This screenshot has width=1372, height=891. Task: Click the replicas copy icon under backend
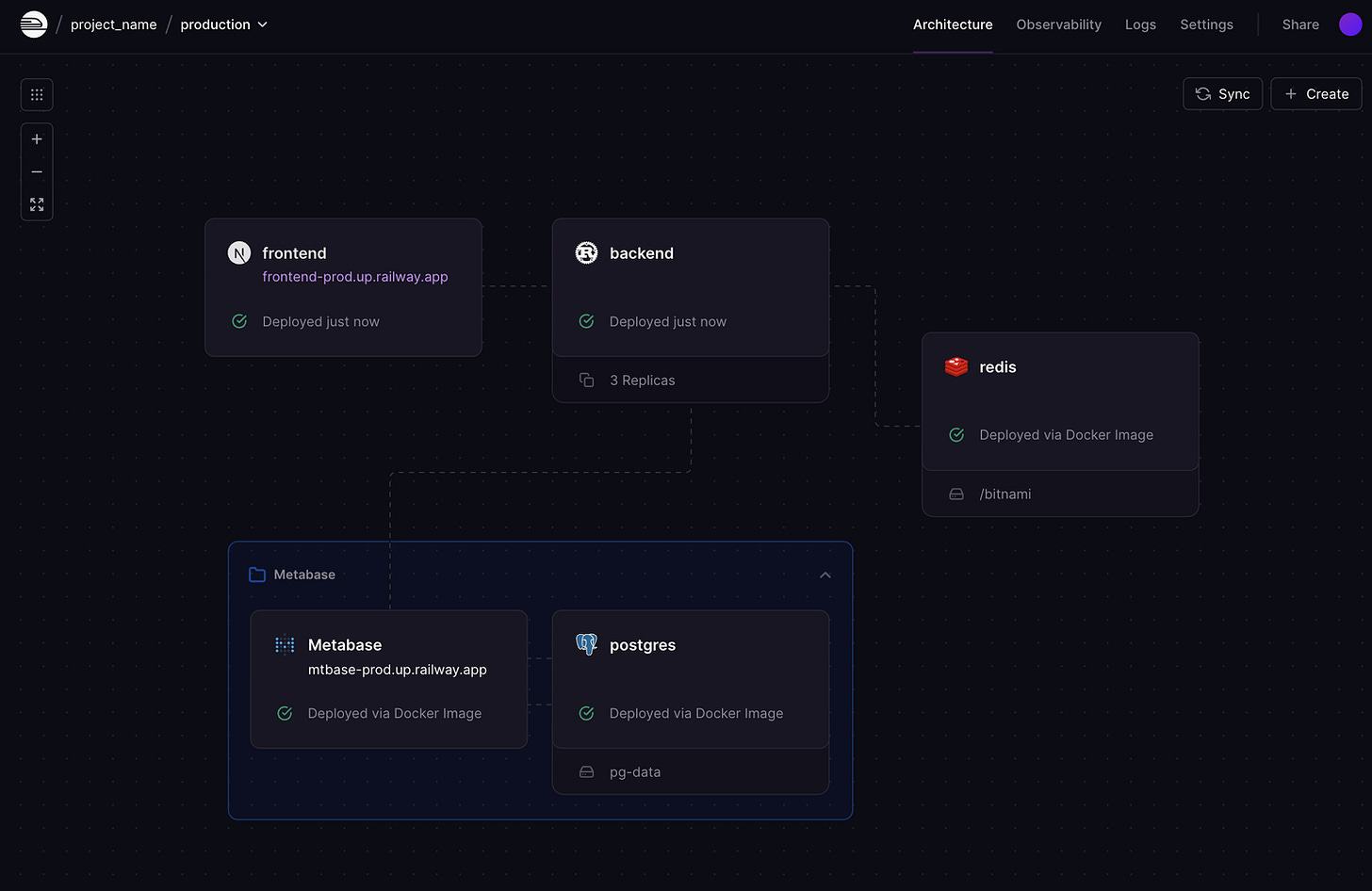point(586,381)
